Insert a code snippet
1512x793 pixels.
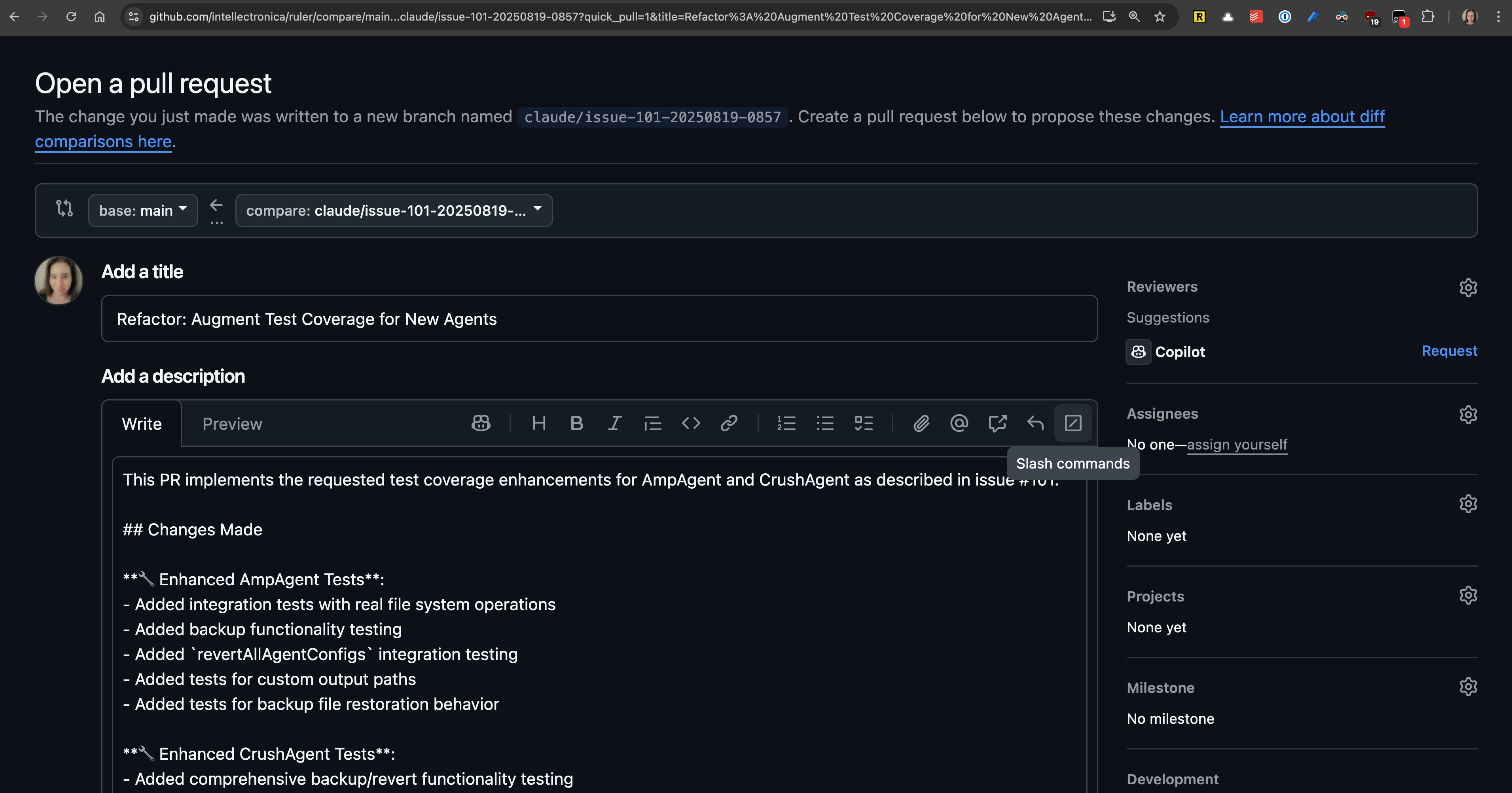pos(690,423)
